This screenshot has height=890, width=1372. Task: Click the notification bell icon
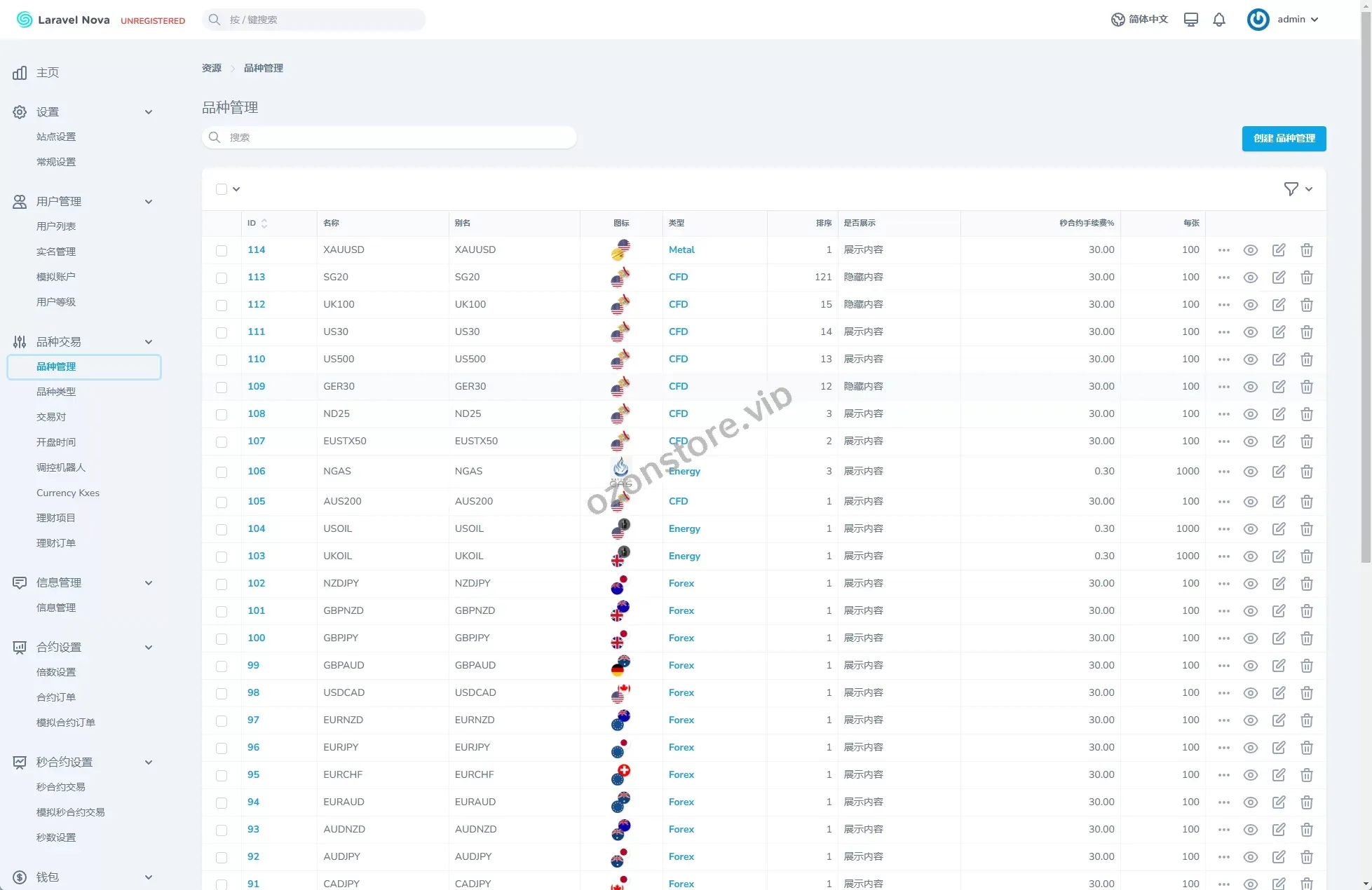(x=1219, y=20)
